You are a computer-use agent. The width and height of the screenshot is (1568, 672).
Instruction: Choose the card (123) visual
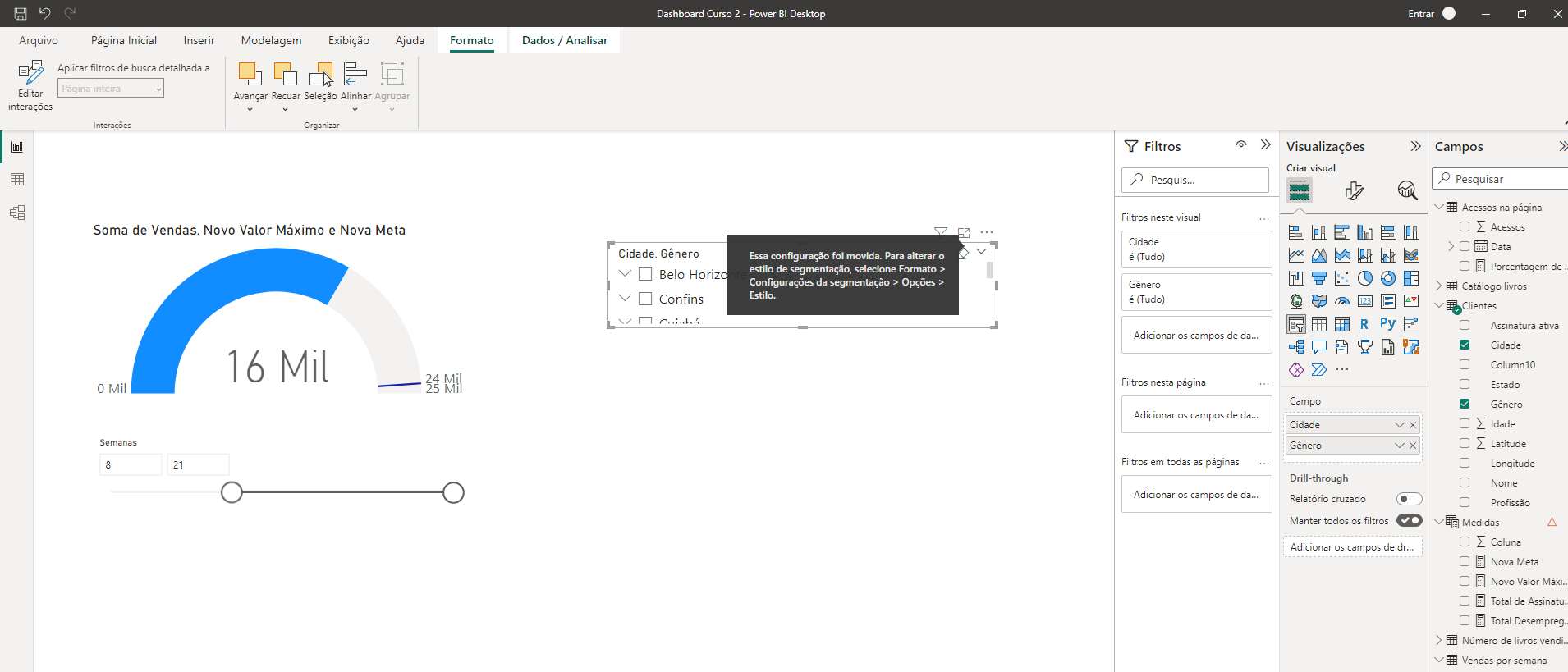[1364, 301]
